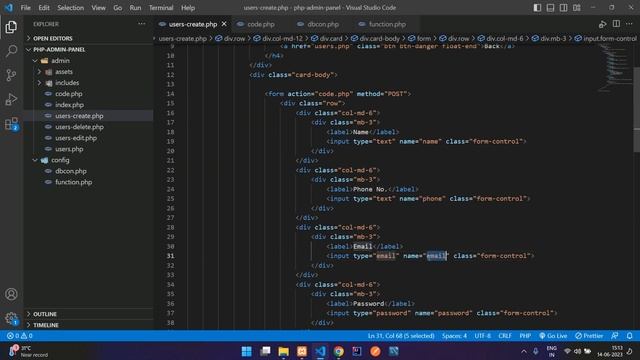Open users.php in the explorer tree
The width and height of the screenshot is (640, 360).
click(x=89, y=149)
